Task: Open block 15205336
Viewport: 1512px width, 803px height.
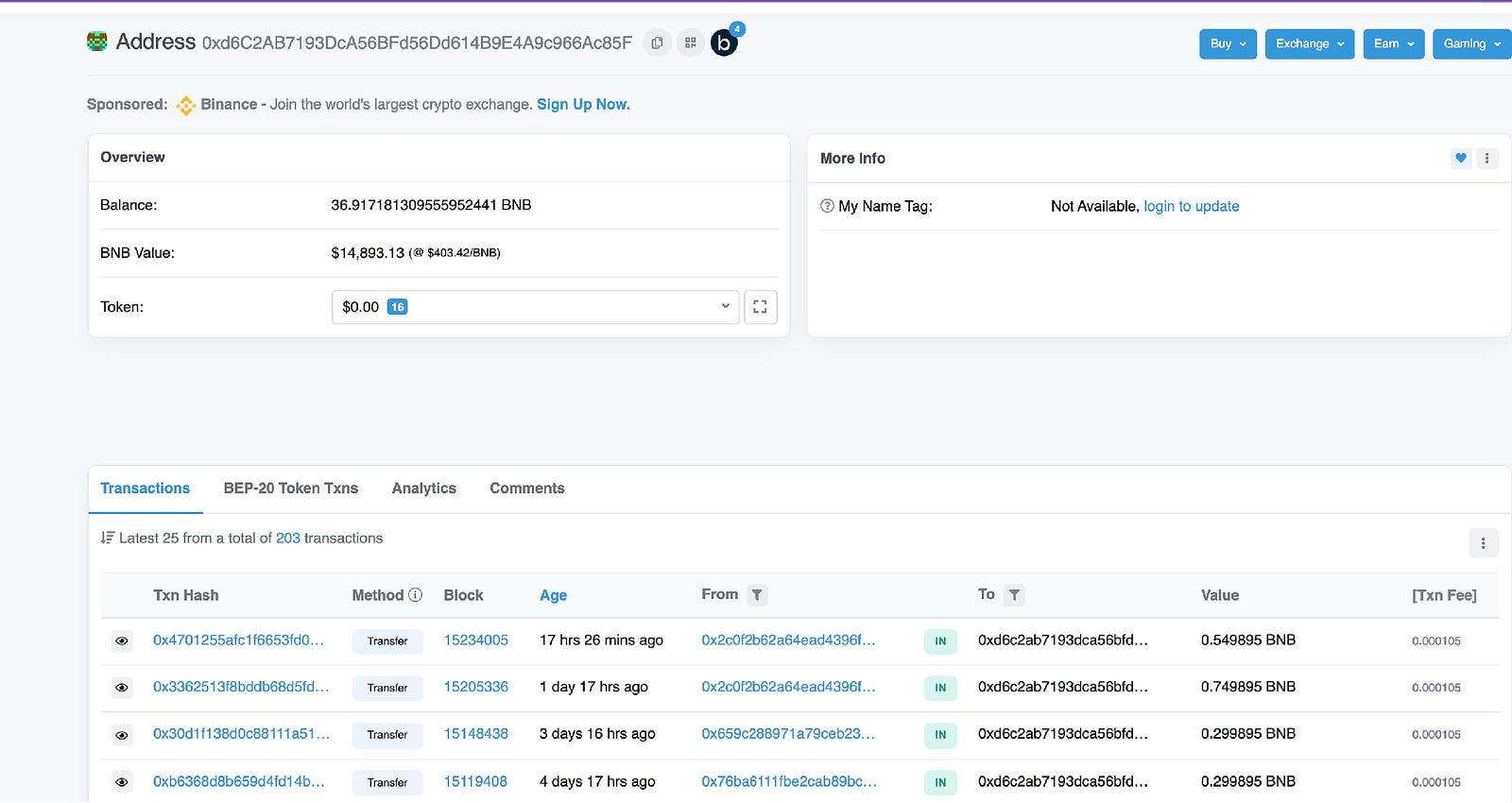Action: coord(476,687)
